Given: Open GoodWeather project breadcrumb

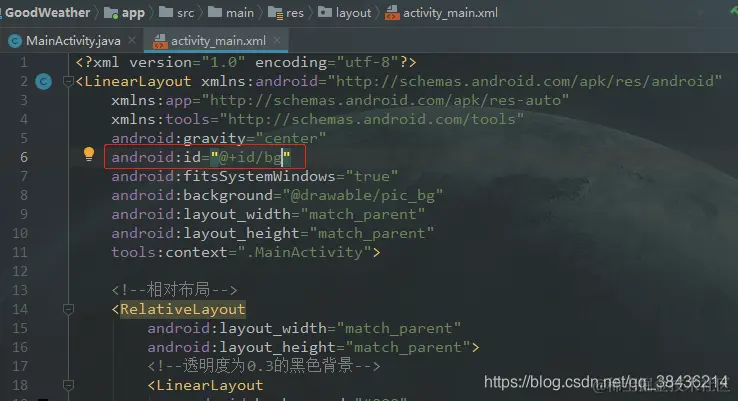Looking at the screenshot, I should [x=47, y=13].
